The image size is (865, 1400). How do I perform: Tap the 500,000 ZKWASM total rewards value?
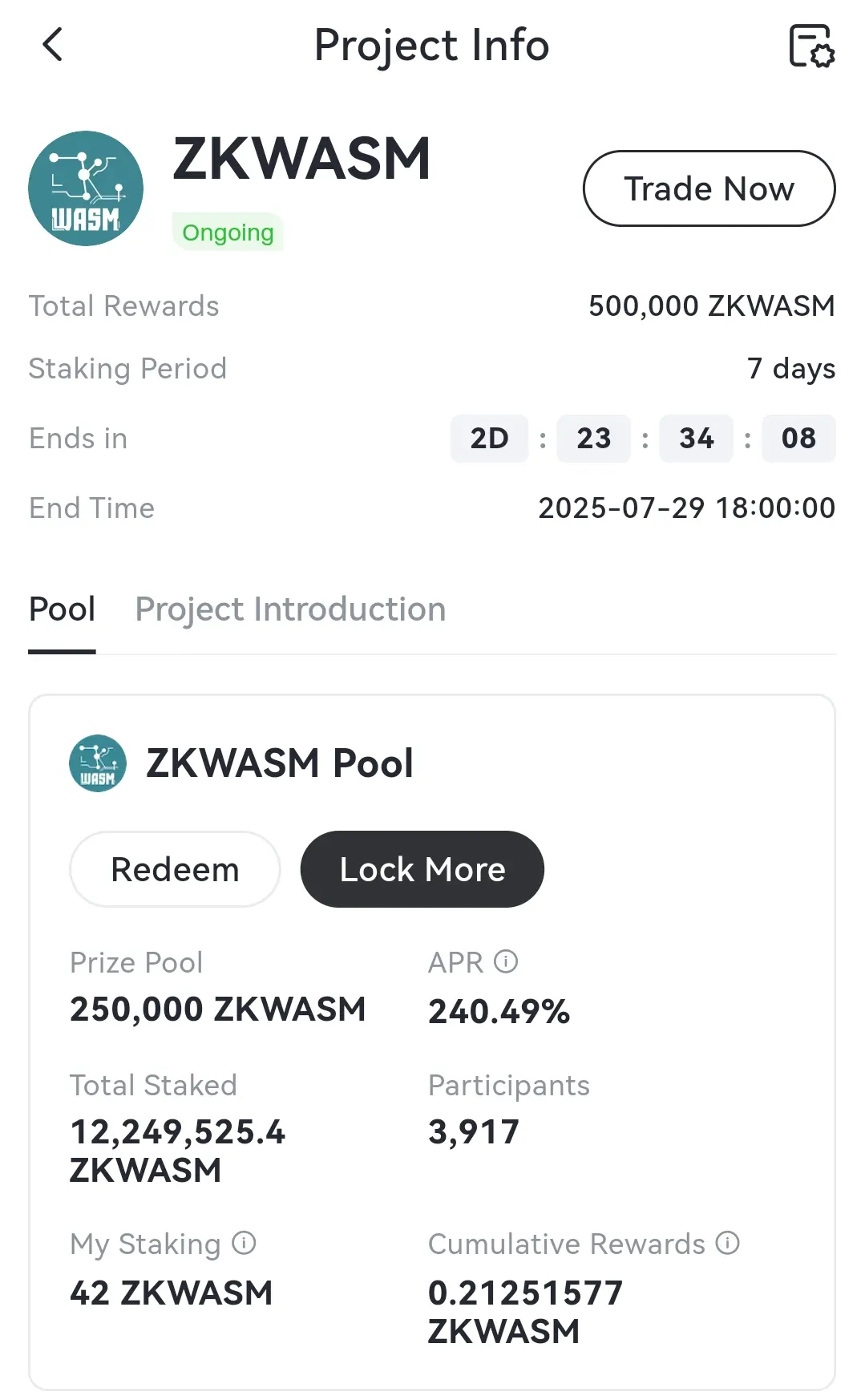[x=712, y=306]
